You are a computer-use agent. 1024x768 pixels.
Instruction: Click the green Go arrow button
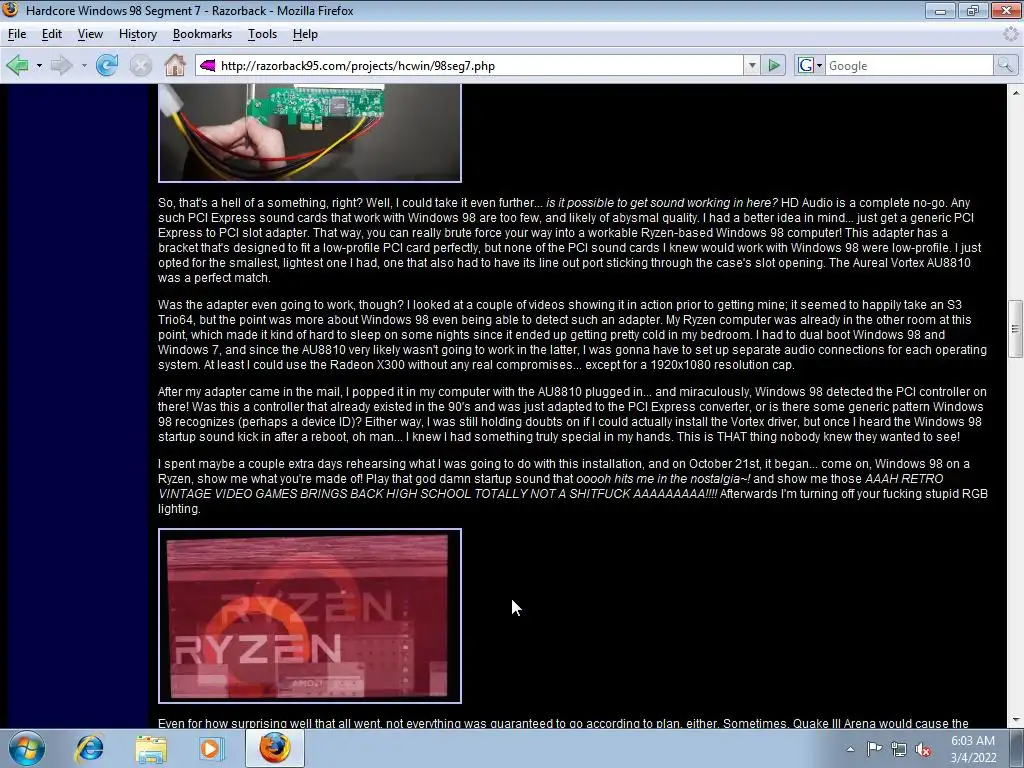(774, 65)
